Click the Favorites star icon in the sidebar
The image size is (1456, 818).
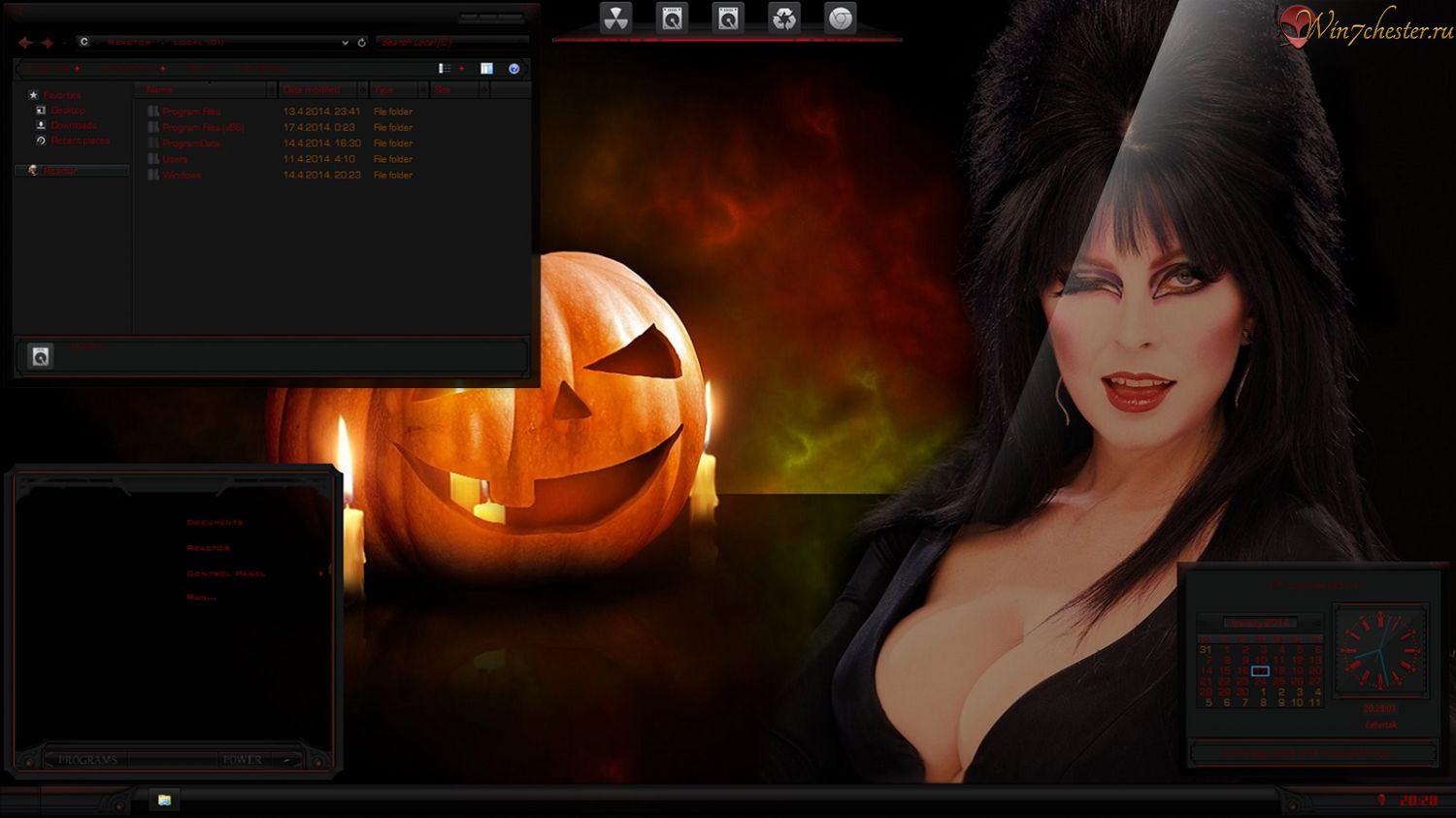point(33,95)
